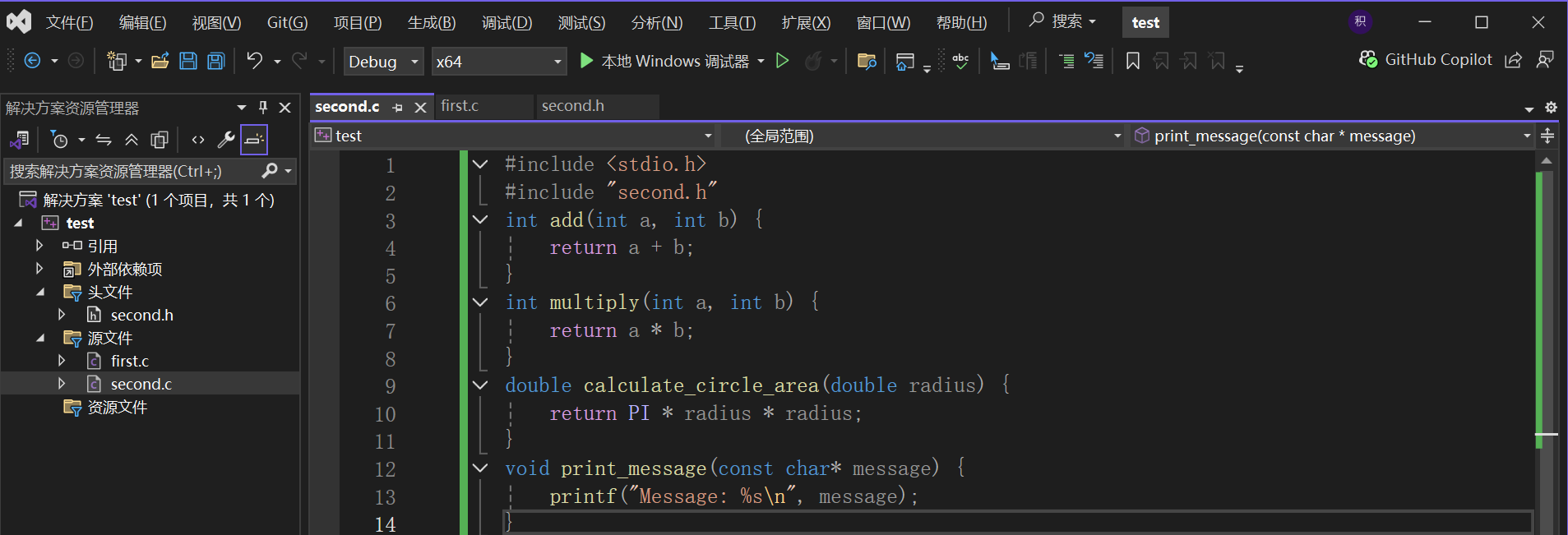Start without debugging using hollow play icon
The width and height of the screenshot is (1568, 535).
click(x=783, y=61)
